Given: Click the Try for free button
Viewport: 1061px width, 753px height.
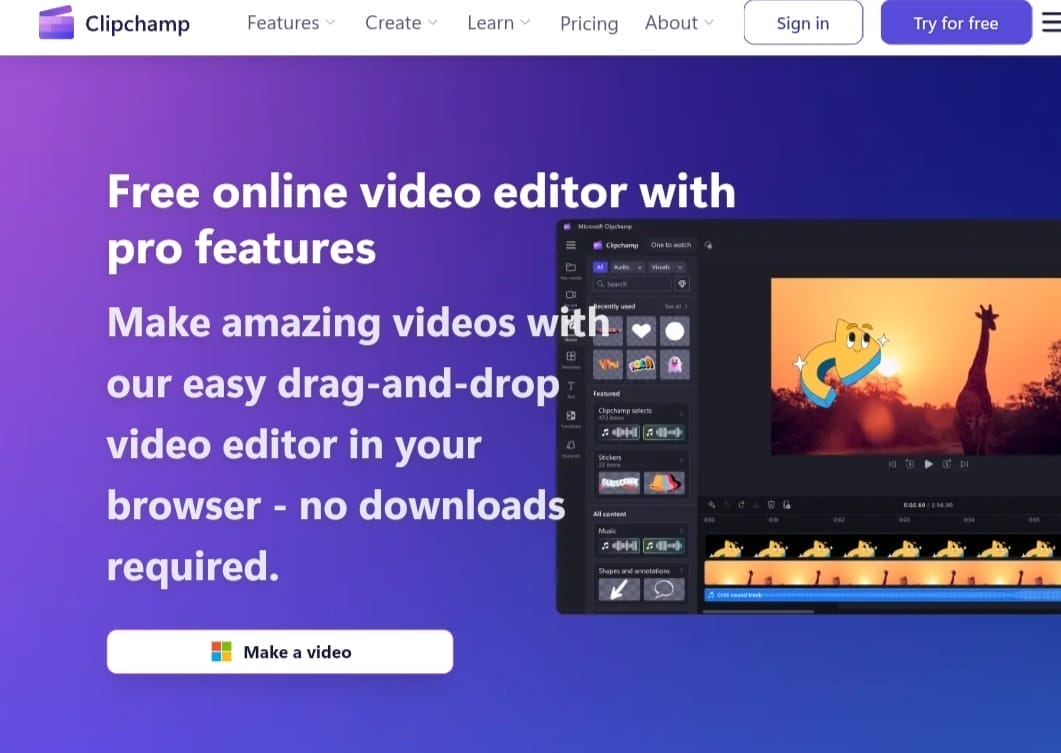Looking at the screenshot, I should (955, 23).
